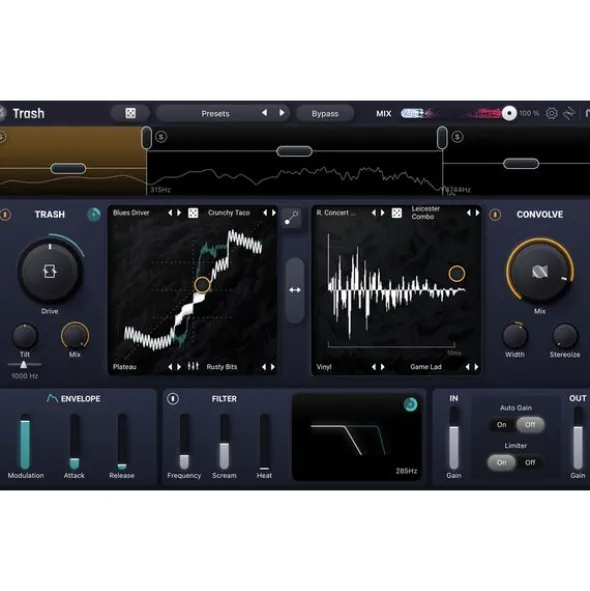Solo the middle frequency band
The height and width of the screenshot is (591, 590).
(161, 136)
